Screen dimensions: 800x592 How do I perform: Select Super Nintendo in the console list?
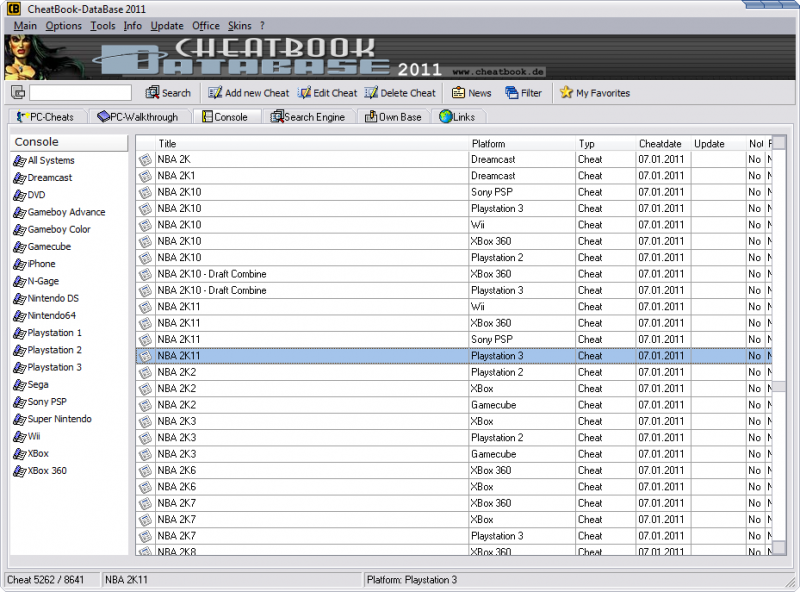(60, 419)
